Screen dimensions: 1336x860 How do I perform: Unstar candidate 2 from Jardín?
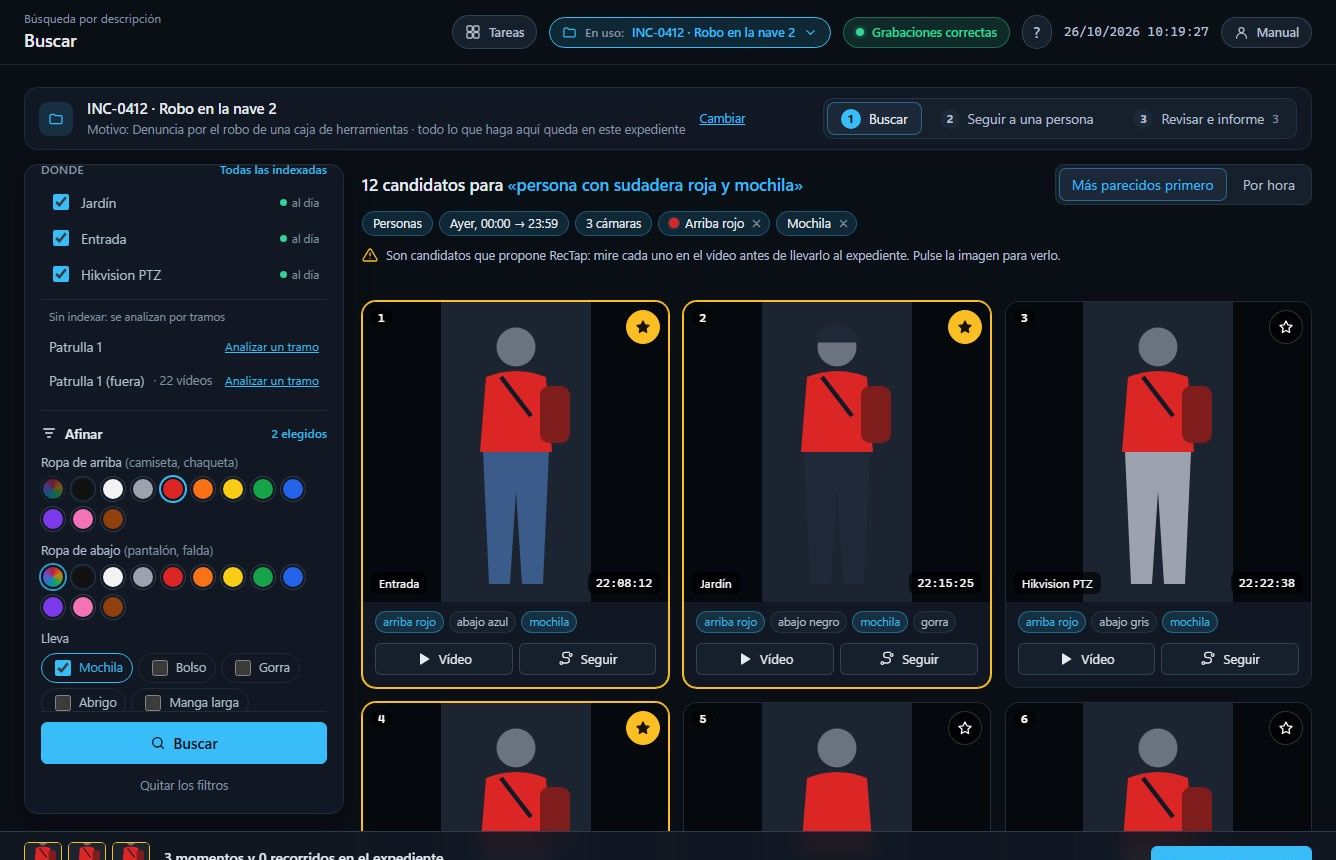(965, 327)
